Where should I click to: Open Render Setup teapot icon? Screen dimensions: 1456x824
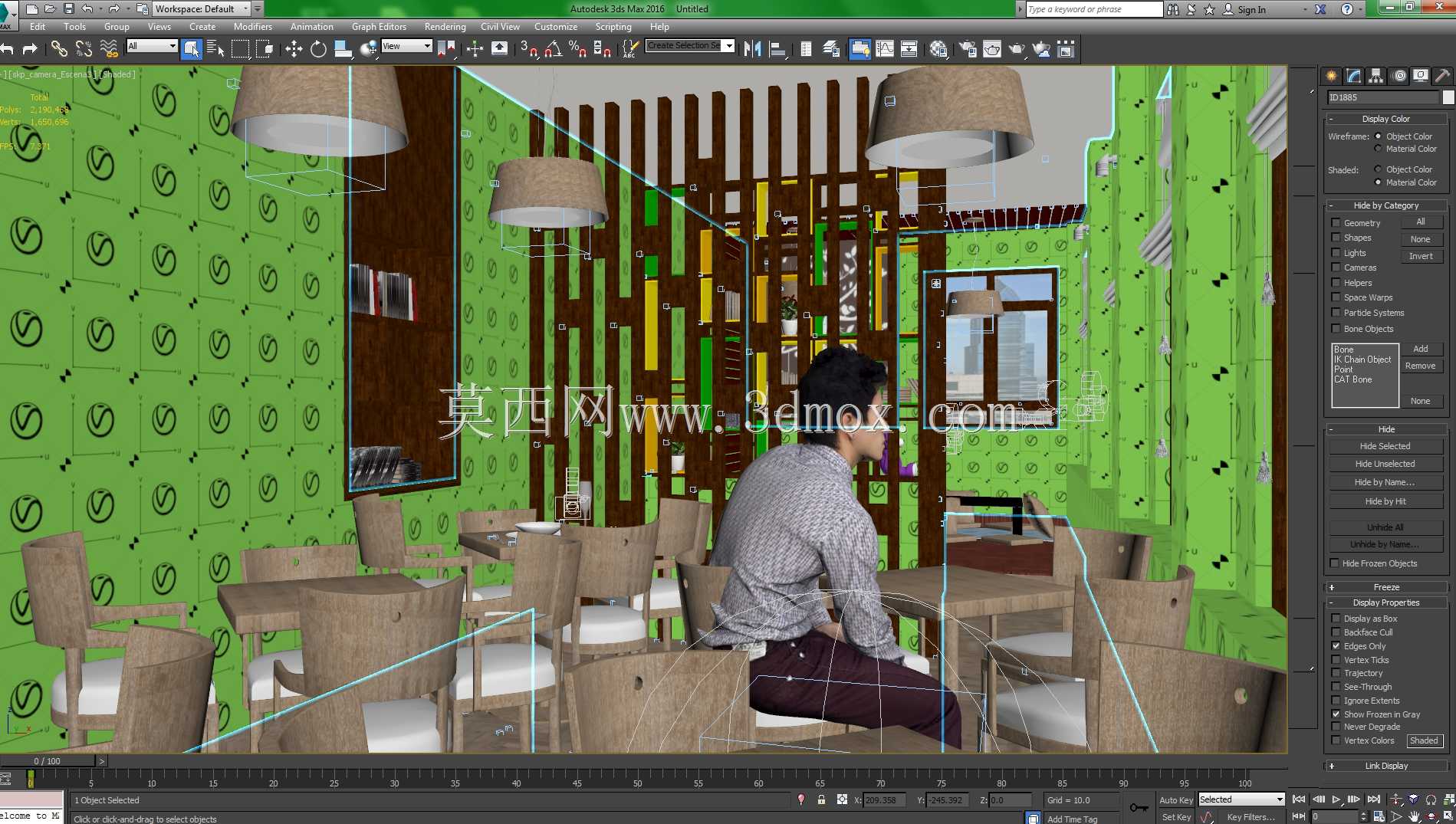pyautogui.click(x=968, y=49)
